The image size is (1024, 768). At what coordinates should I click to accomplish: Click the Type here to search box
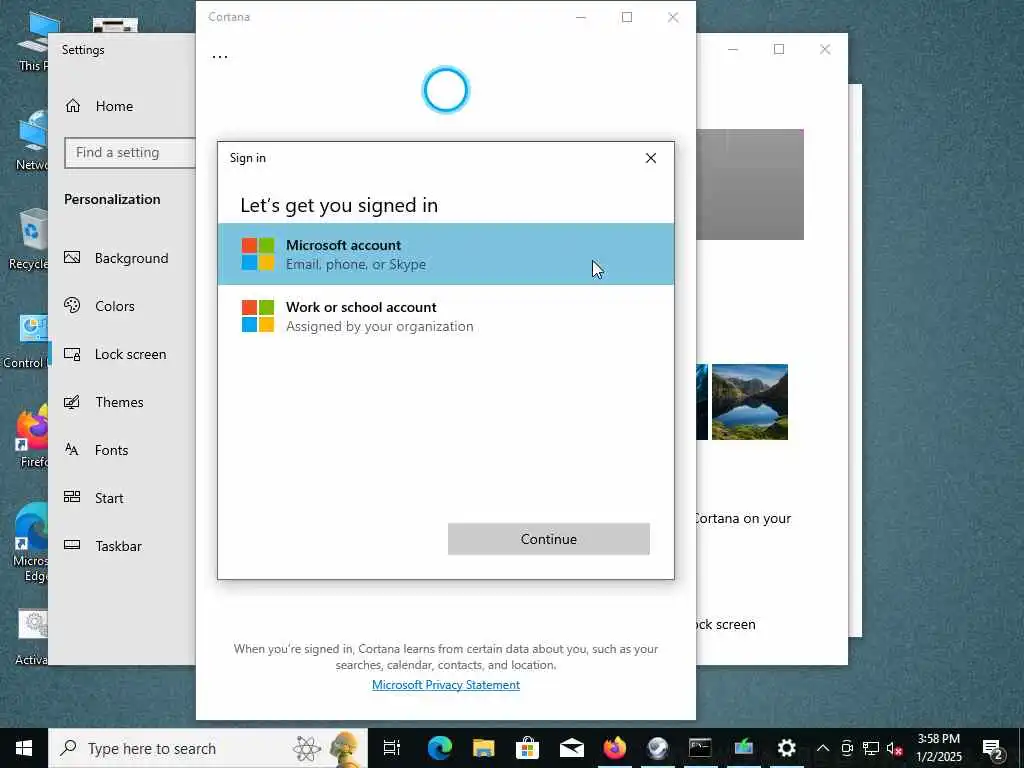coord(208,748)
